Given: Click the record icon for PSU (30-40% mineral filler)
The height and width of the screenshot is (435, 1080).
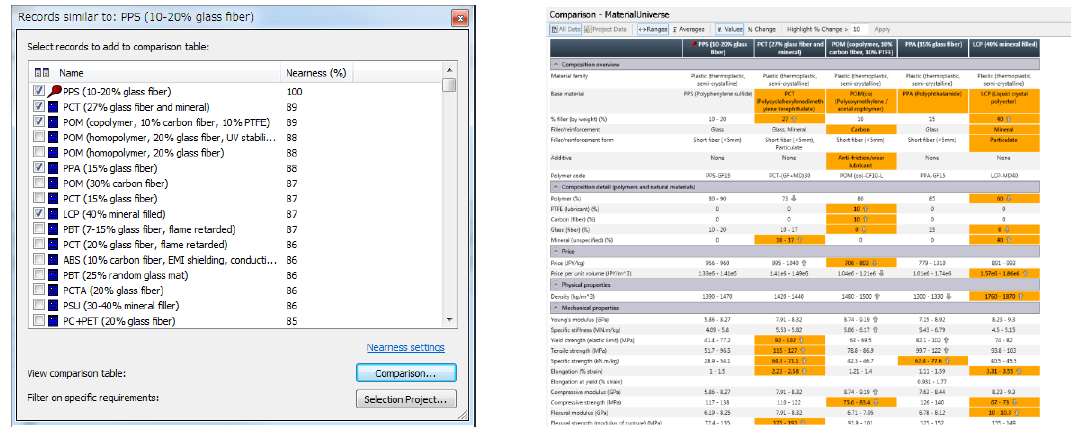Looking at the screenshot, I should (x=54, y=306).
